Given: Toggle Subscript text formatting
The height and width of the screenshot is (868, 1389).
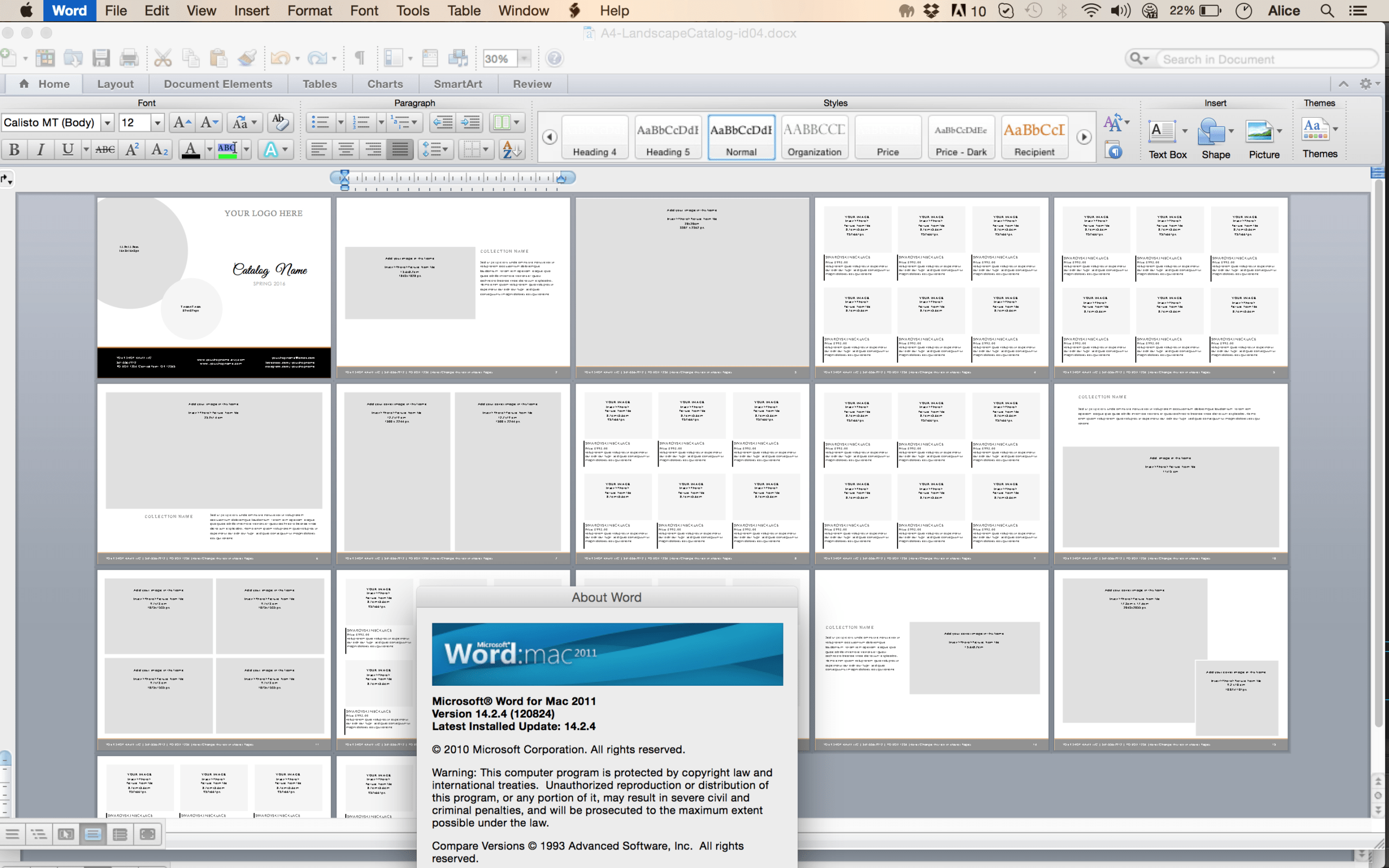Looking at the screenshot, I should coord(160,152).
